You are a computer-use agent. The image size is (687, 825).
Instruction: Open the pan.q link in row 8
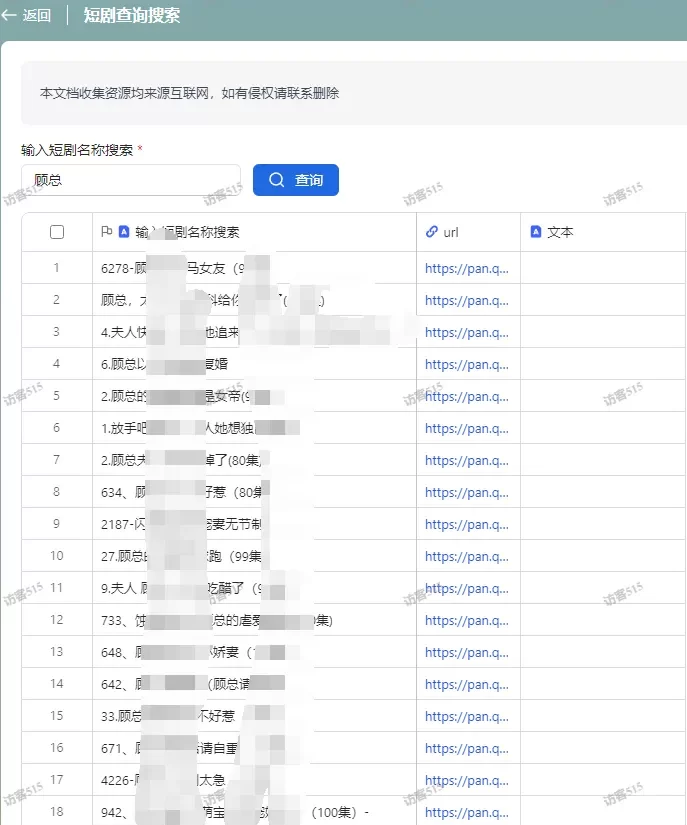click(x=467, y=492)
